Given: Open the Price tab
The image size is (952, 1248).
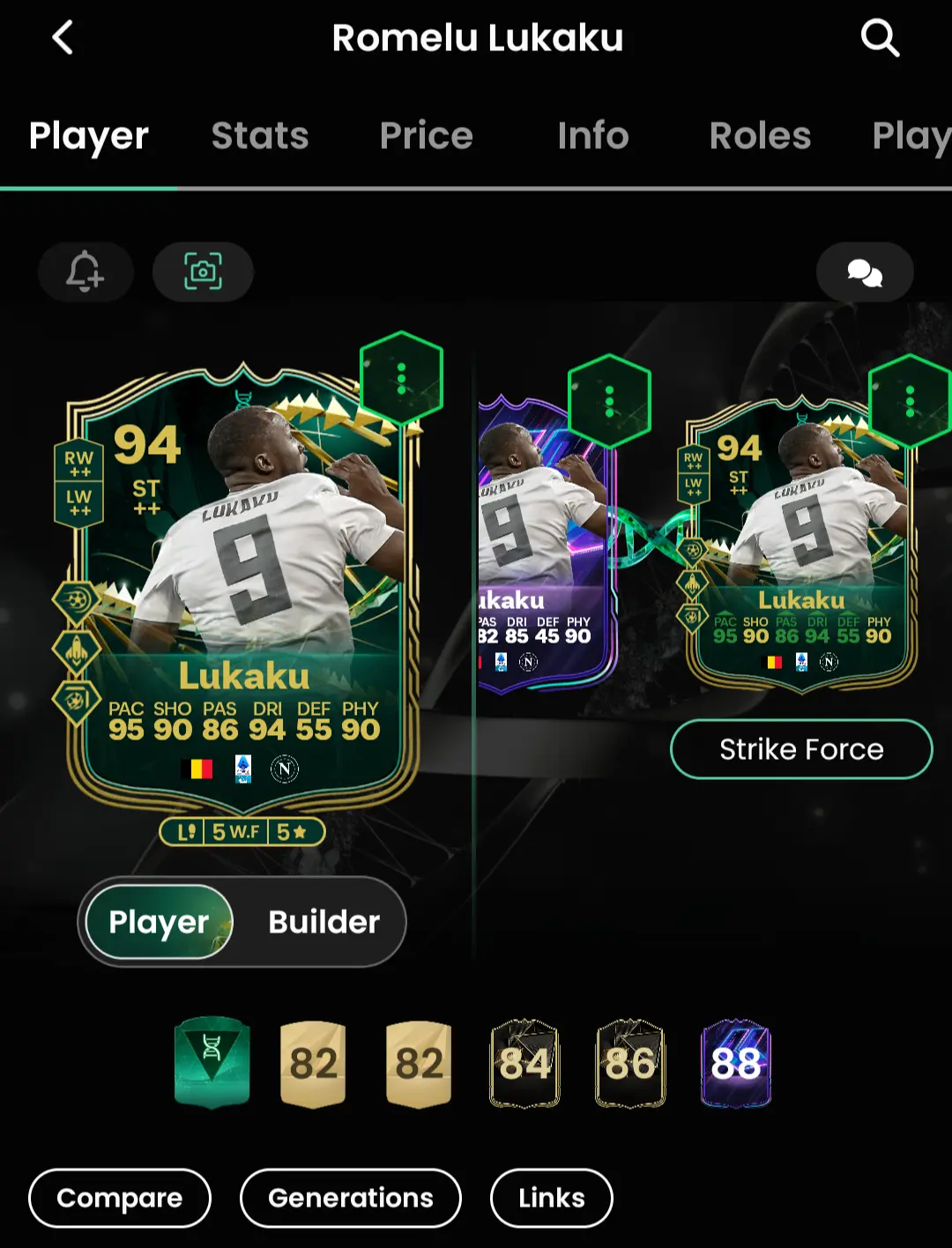Looking at the screenshot, I should coord(427,136).
